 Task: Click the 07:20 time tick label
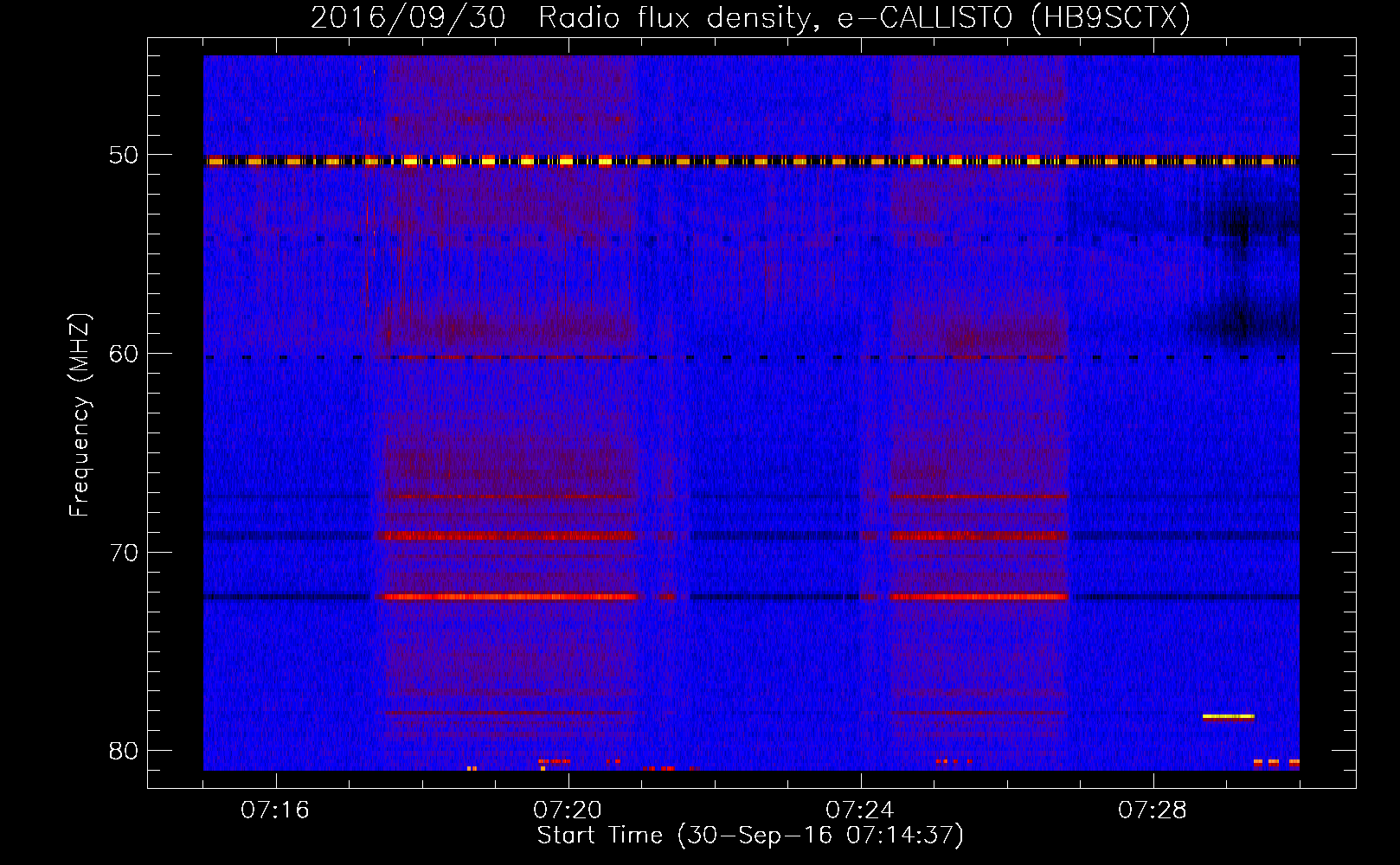(568, 810)
